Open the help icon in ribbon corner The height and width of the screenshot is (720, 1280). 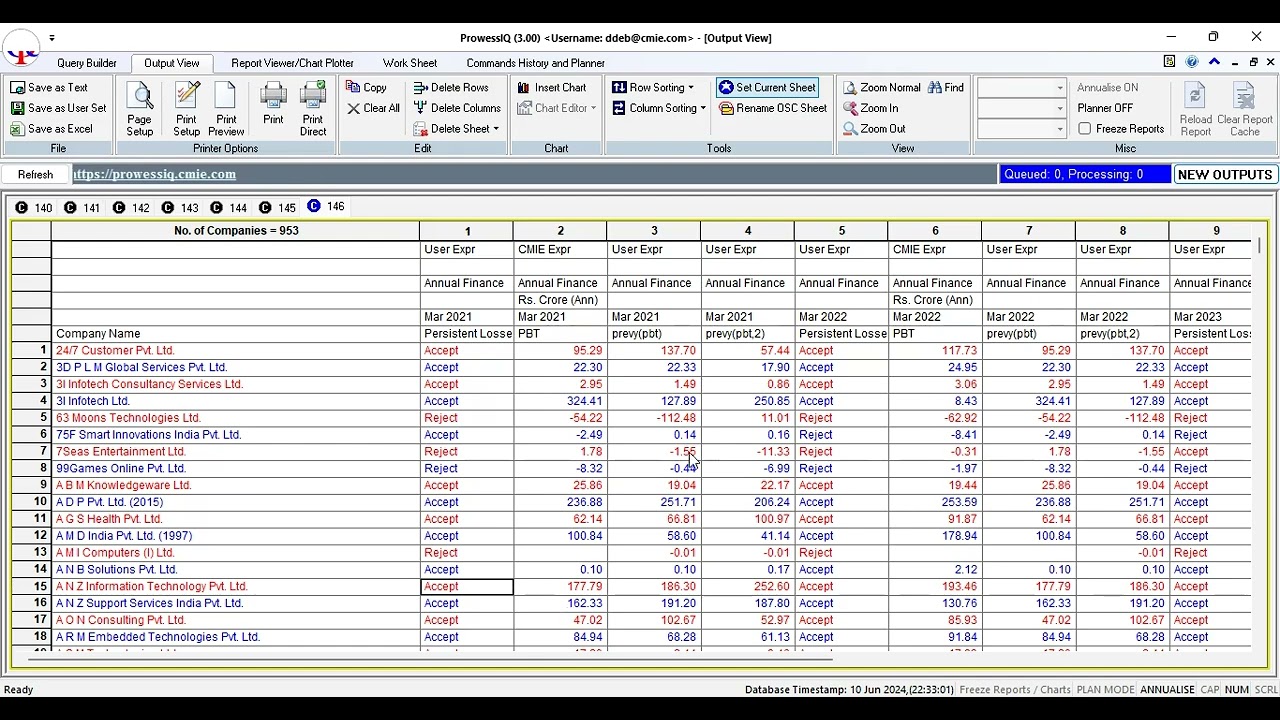click(x=1192, y=62)
